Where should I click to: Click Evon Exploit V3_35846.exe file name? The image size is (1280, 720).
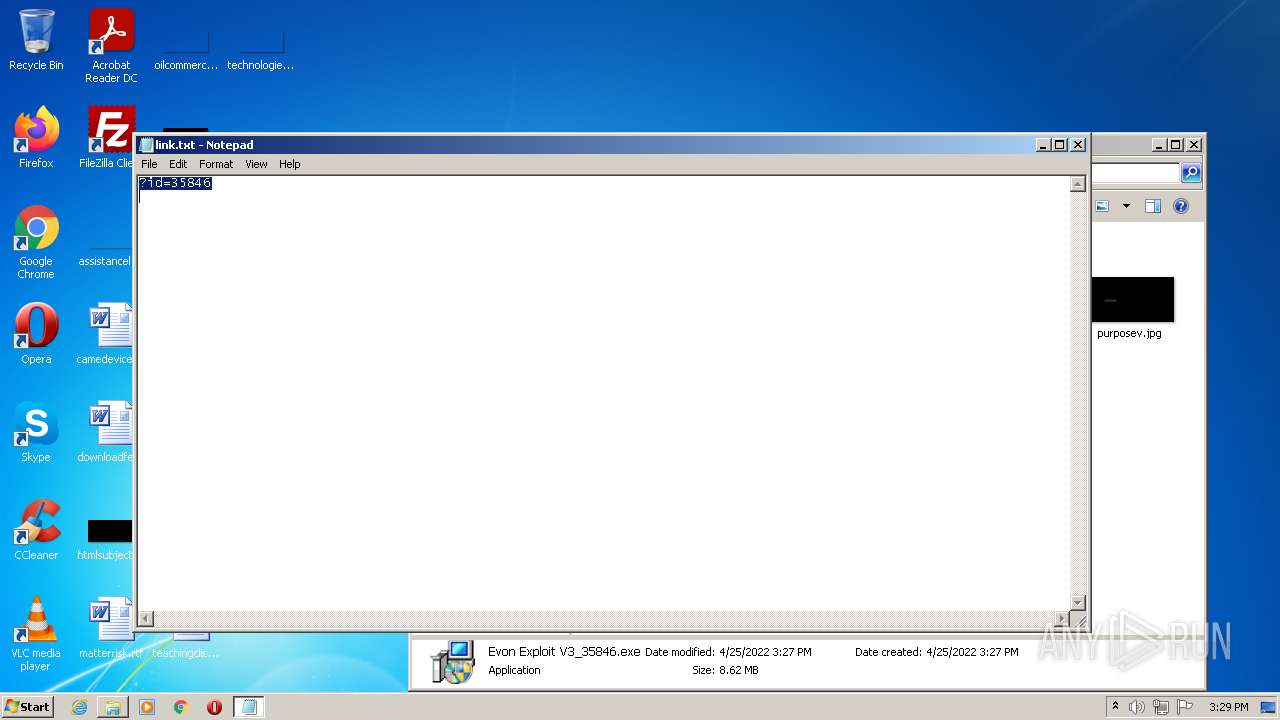[564, 652]
